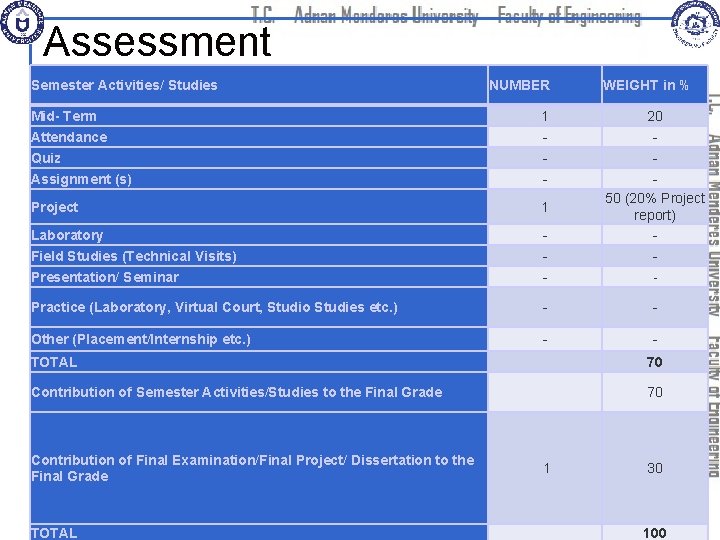Click the first 'TOTAL' row label
The height and width of the screenshot is (540, 720).
(54, 362)
